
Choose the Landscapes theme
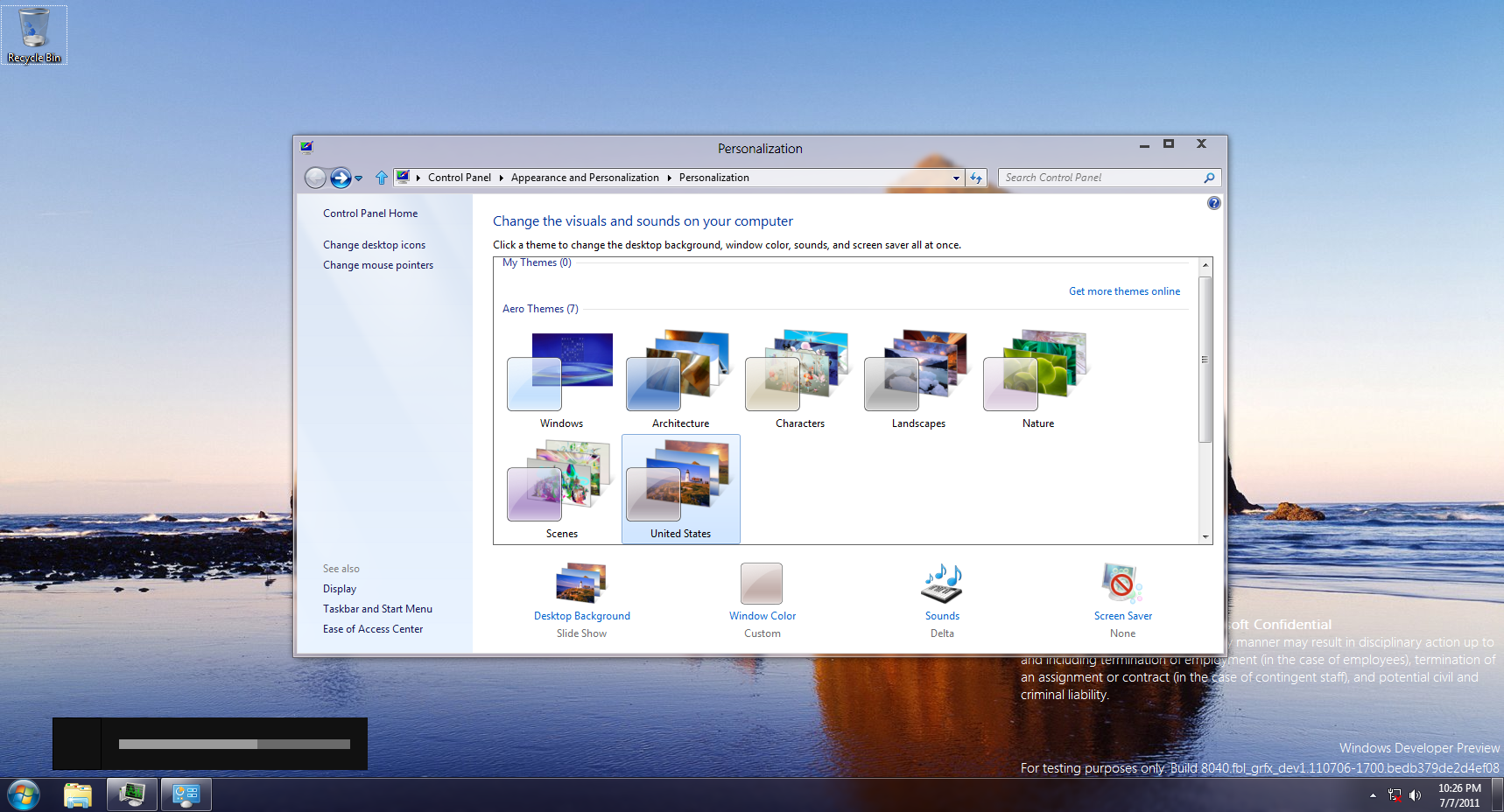pos(918,380)
